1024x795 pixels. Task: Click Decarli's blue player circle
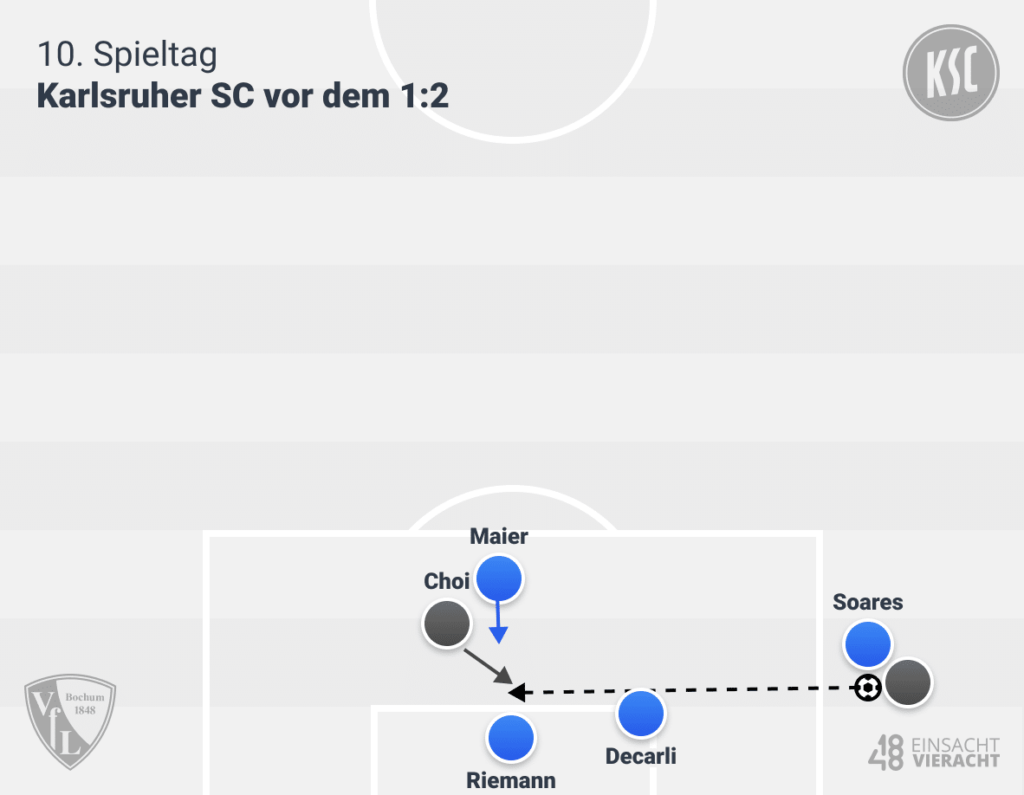(640, 714)
